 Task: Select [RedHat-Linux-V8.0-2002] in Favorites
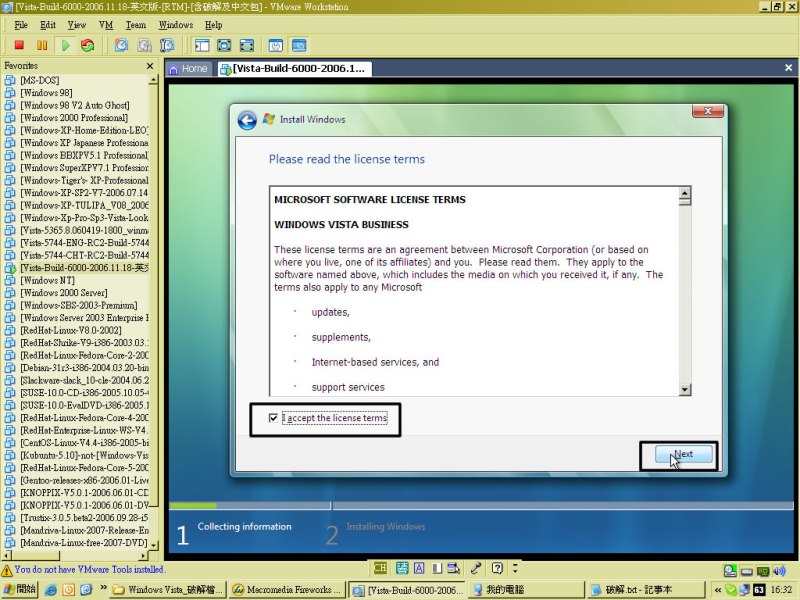click(x=71, y=331)
